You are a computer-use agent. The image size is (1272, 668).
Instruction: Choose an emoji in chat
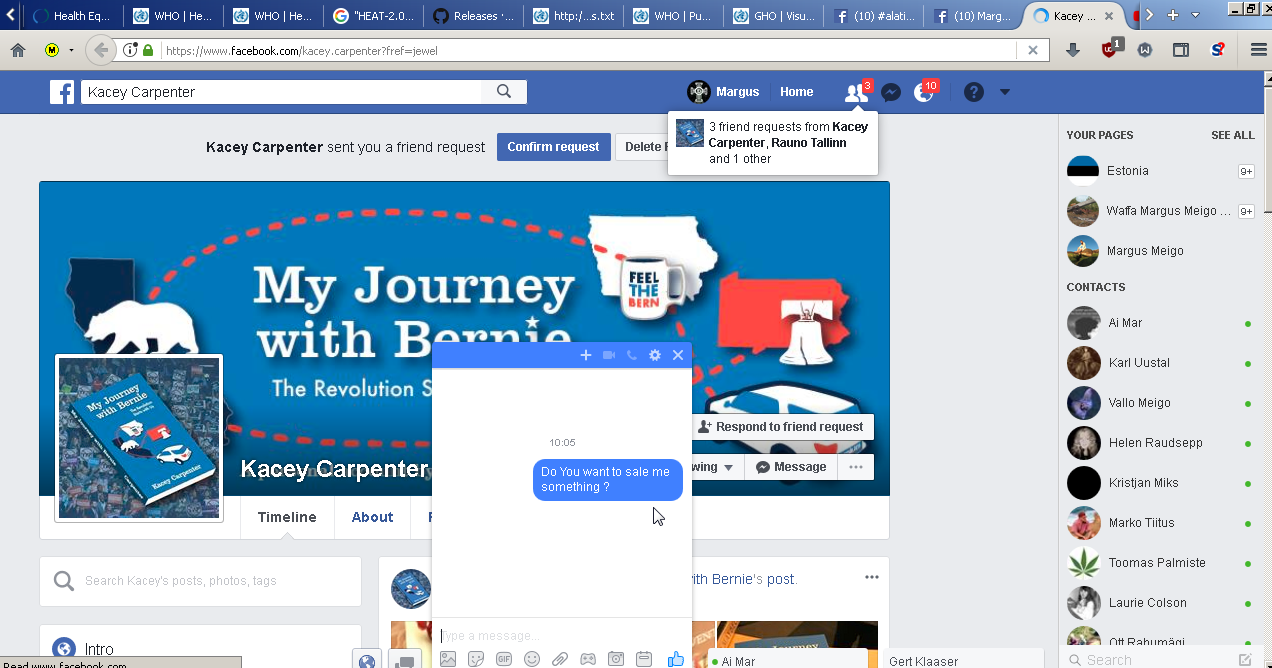(532, 659)
